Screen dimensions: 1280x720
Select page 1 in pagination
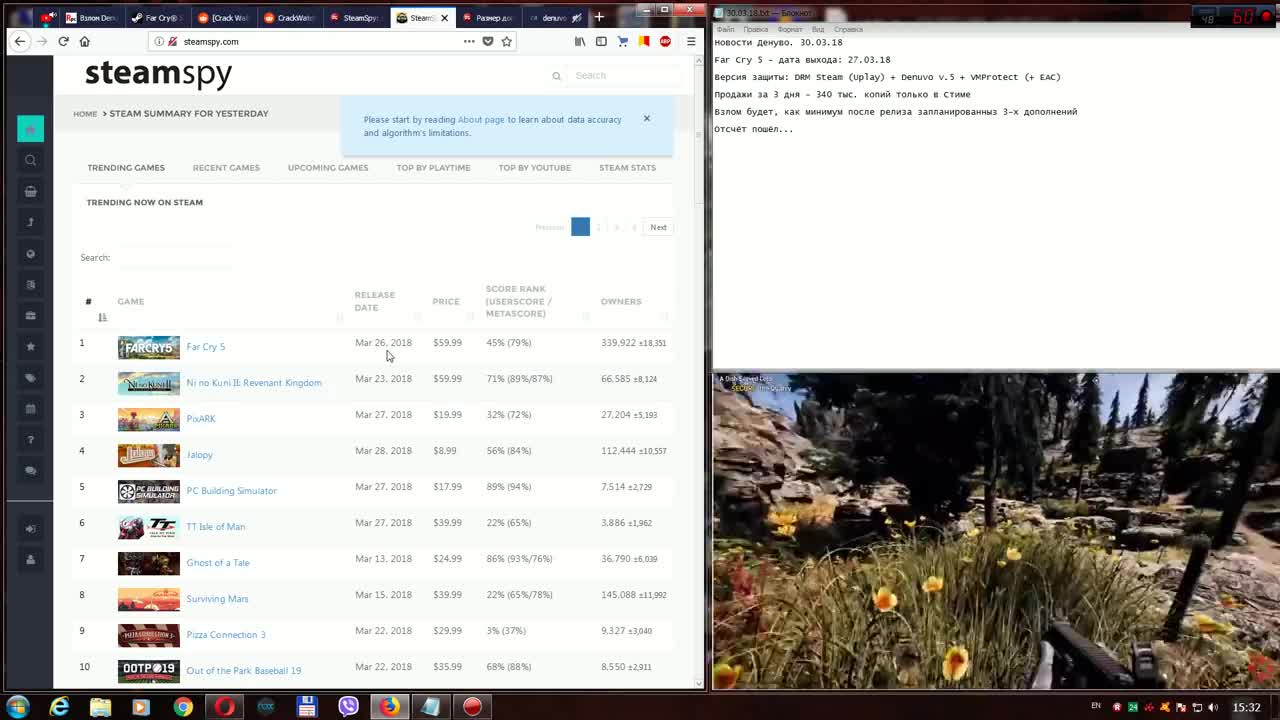click(580, 227)
